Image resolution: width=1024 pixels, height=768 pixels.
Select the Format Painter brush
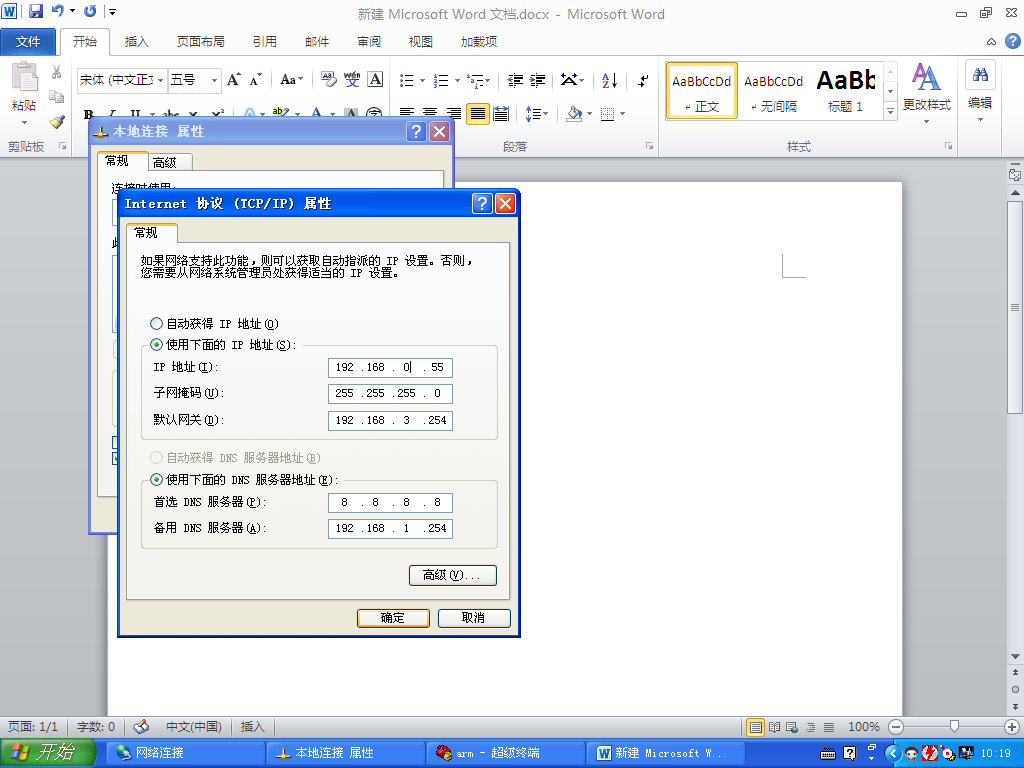coord(57,121)
